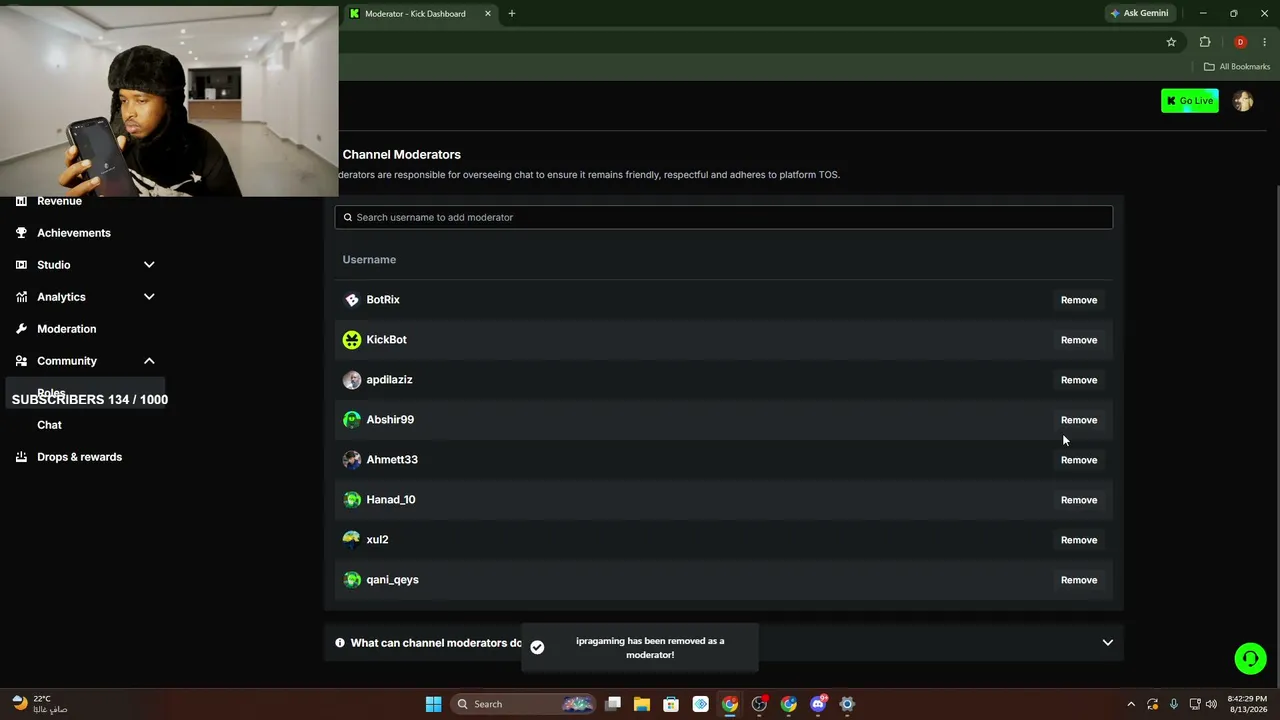Expand the channel moderators FAQ chevron
Viewport: 1280px width, 720px height.
click(x=1107, y=643)
